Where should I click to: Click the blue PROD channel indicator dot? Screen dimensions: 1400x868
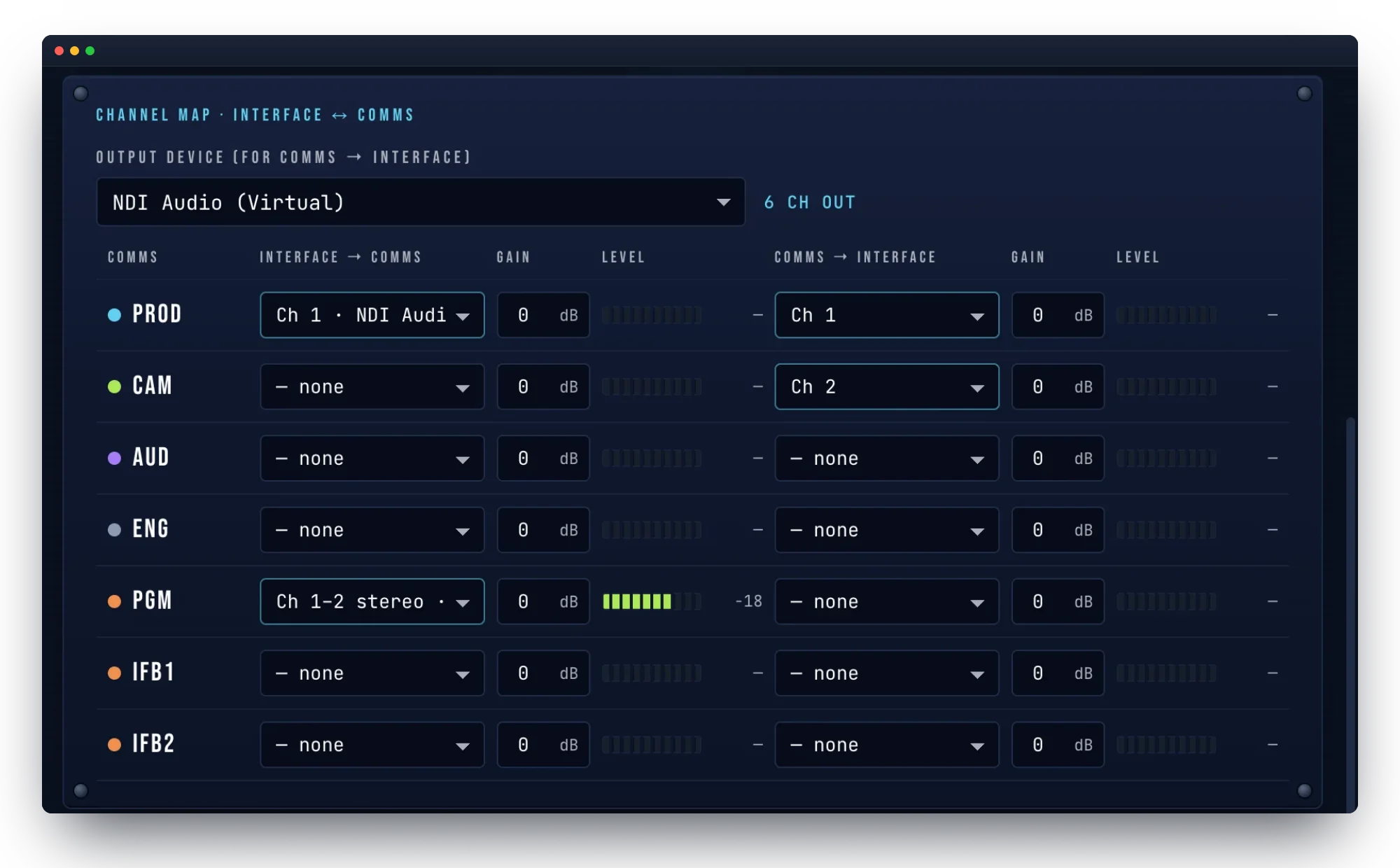coord(114,315)
